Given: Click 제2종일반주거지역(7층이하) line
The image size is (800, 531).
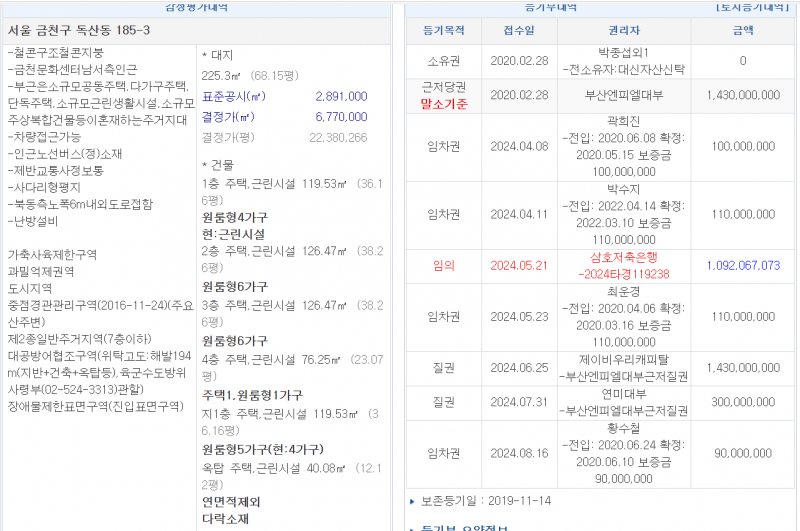Looking at the screenshot, I should (x=80, y=339).
